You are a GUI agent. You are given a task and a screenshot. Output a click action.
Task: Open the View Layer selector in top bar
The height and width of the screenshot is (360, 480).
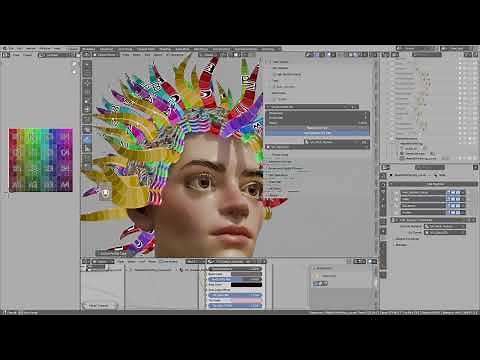pyautogui.click(x=458, y=49)
